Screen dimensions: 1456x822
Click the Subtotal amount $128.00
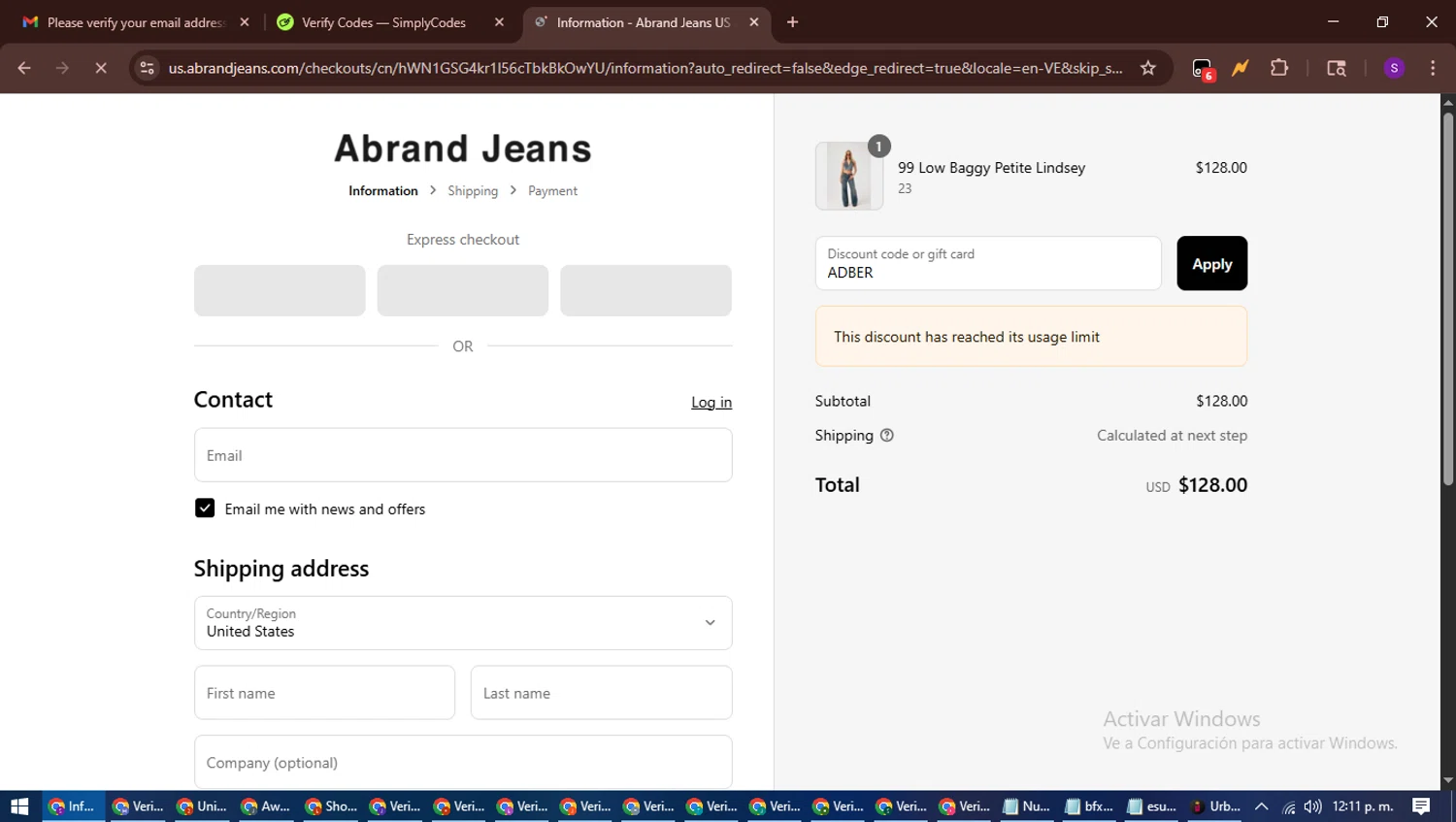[1221, 401]
